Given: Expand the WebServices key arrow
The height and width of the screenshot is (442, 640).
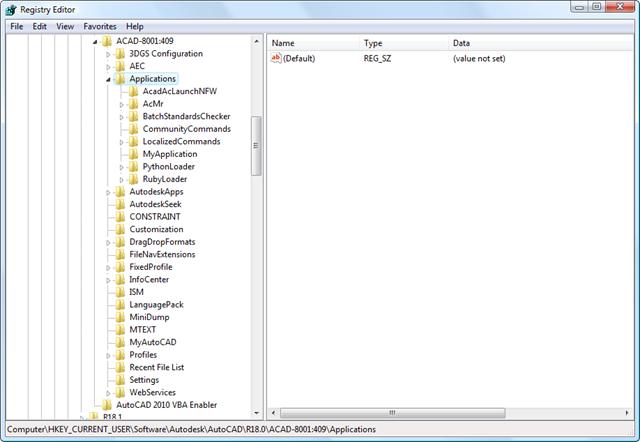Looking at the screenshot, I should coord(108,392).
